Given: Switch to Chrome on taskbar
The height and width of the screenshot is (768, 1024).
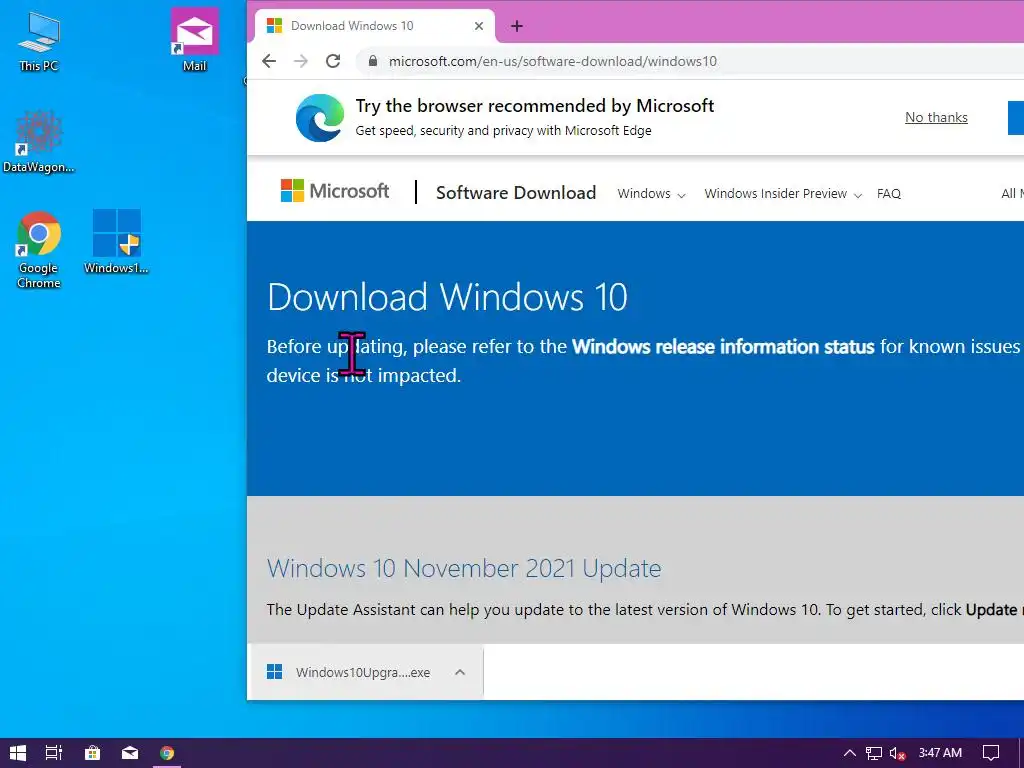Looking at the screenshot, I should point(167,753).
